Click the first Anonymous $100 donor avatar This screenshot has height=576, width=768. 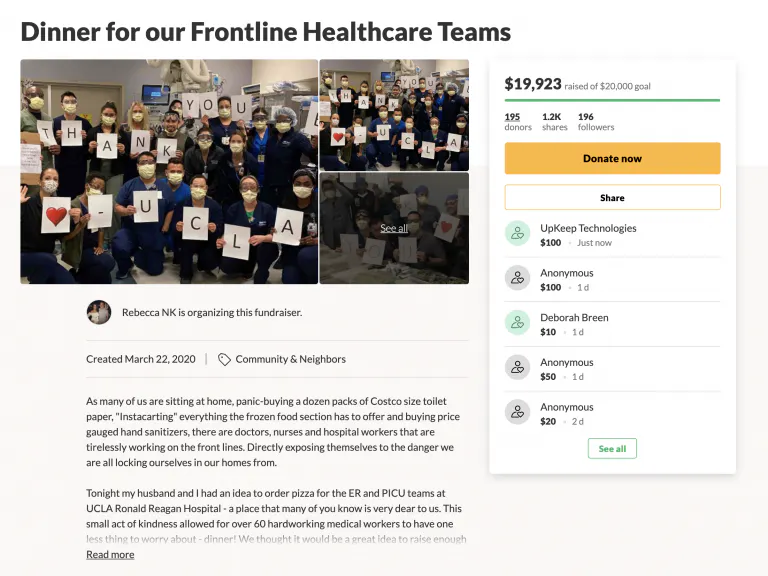[517, 278]
